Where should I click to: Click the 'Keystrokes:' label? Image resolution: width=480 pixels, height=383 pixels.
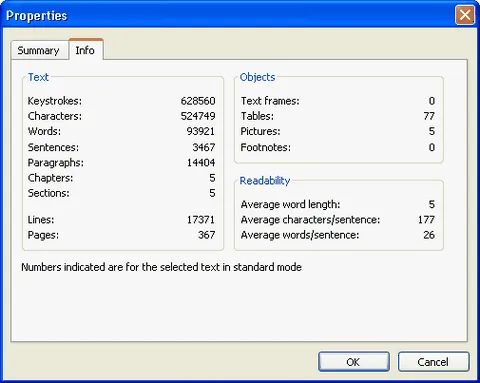[x=55, y=101]
